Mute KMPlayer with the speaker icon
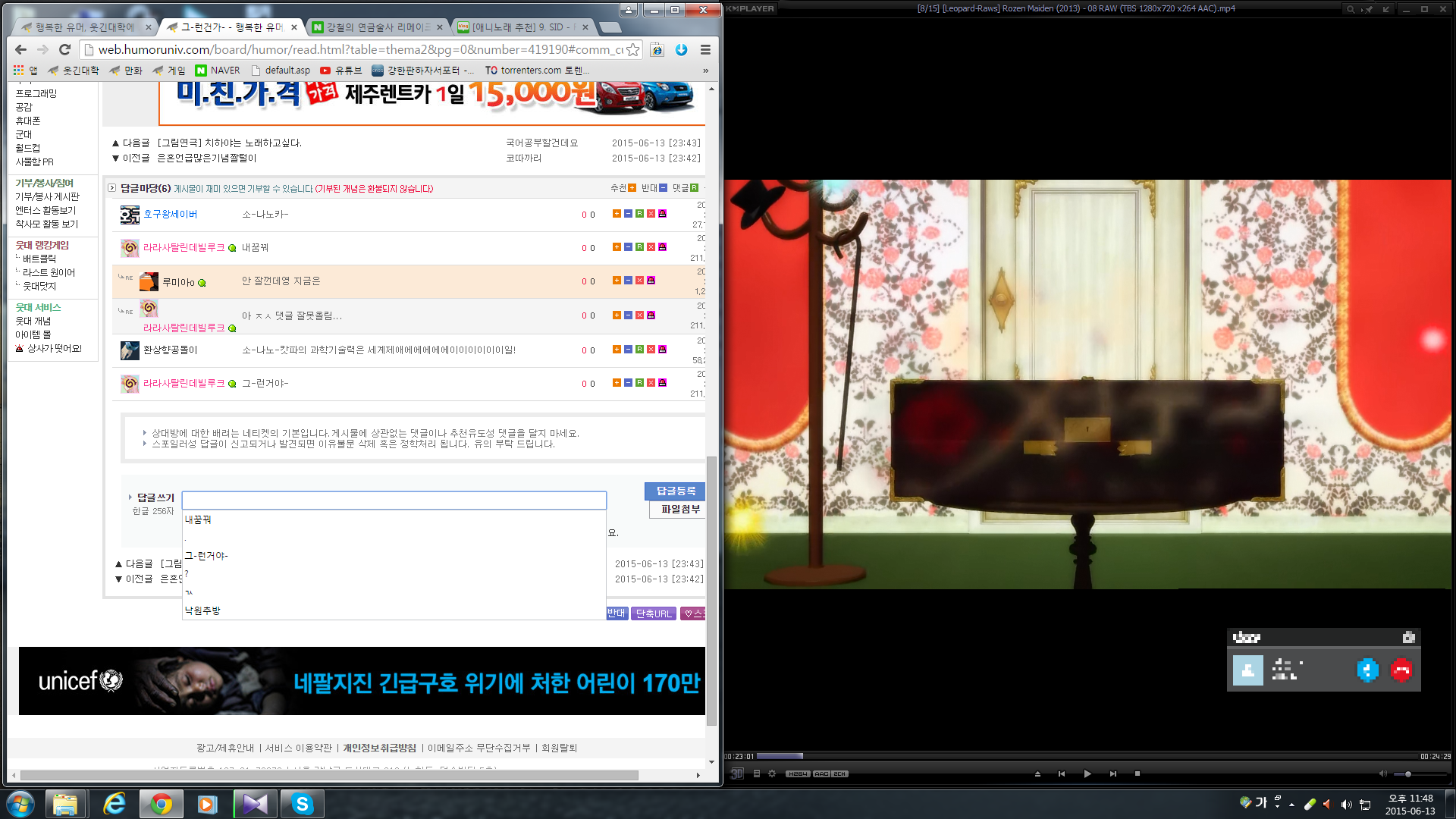1456x819 pixels. 1382,773
